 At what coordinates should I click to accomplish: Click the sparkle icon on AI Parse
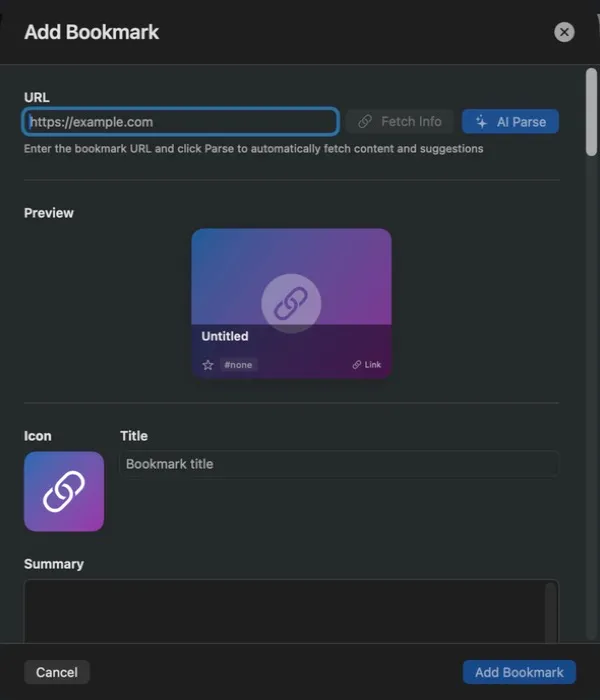click(481, 121)
